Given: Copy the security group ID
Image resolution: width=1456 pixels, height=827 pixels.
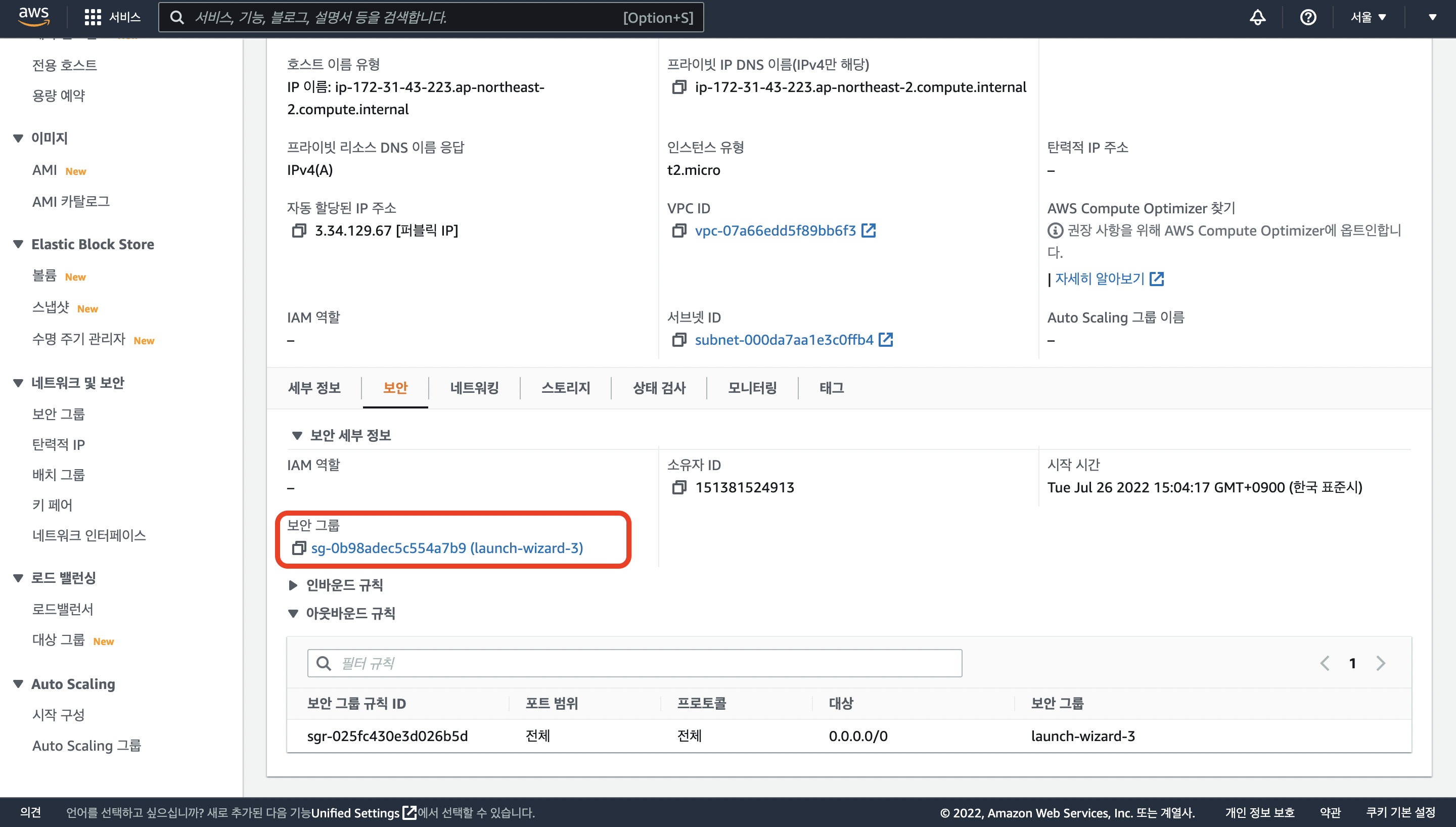Looking at the screenshot, I should (299, 548).
